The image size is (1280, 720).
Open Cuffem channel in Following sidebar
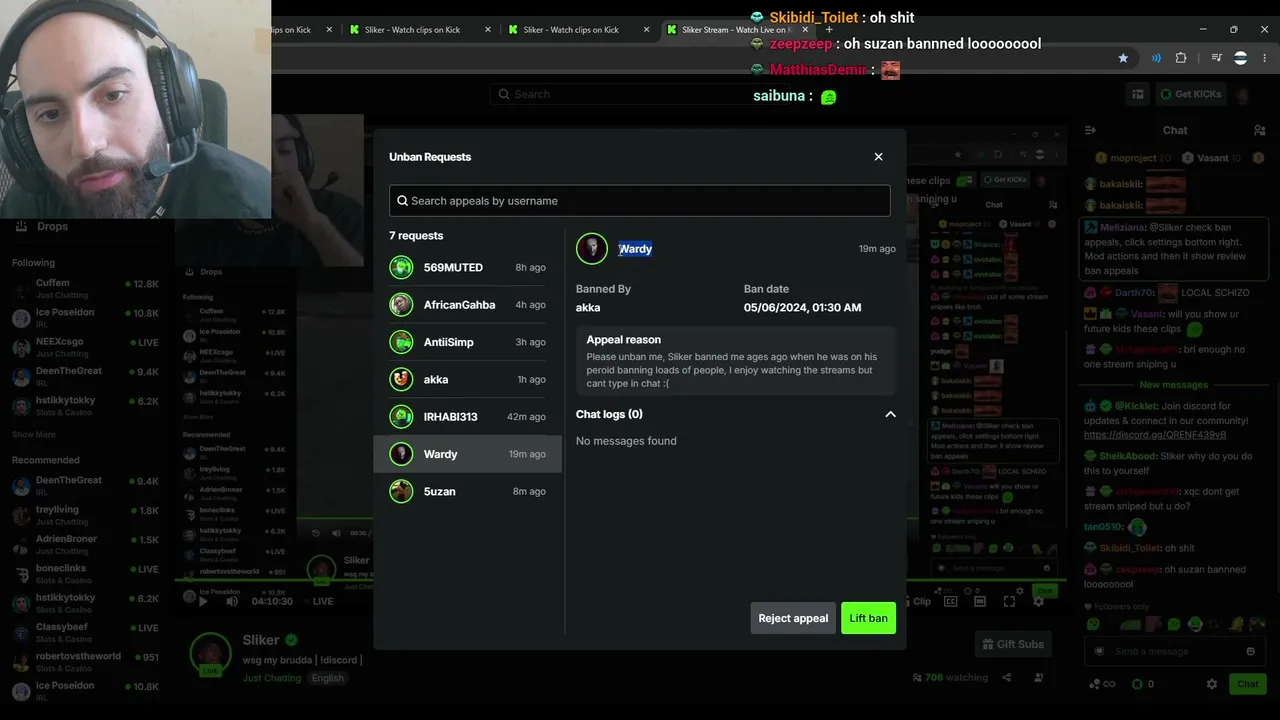click(85, 288)
